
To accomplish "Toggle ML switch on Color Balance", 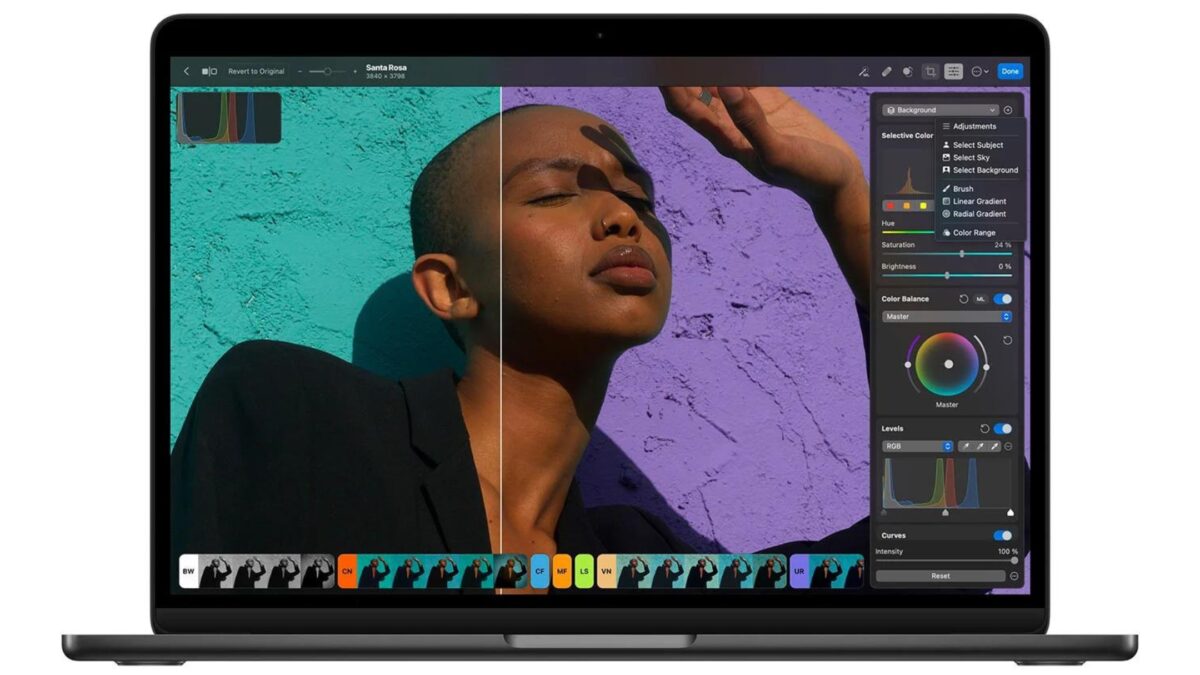I will pyautogui.click(x=981, y=298).
